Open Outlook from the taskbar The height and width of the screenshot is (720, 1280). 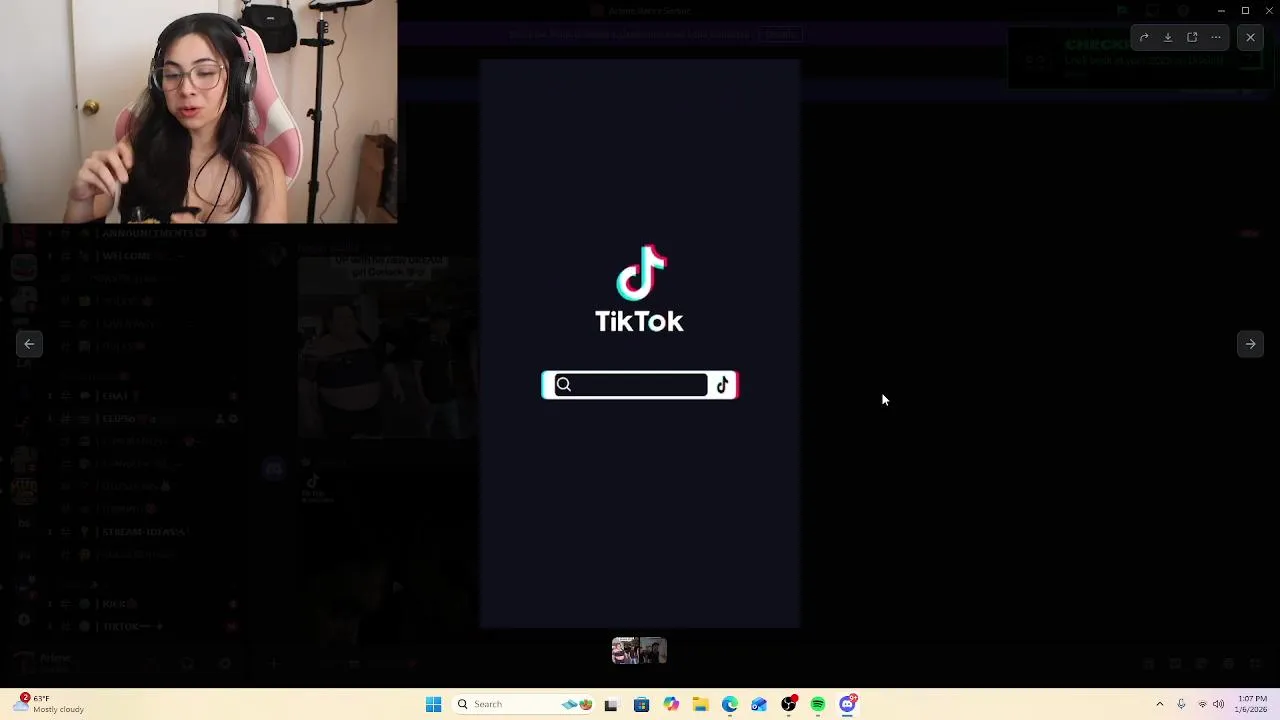tap(759, 704)
